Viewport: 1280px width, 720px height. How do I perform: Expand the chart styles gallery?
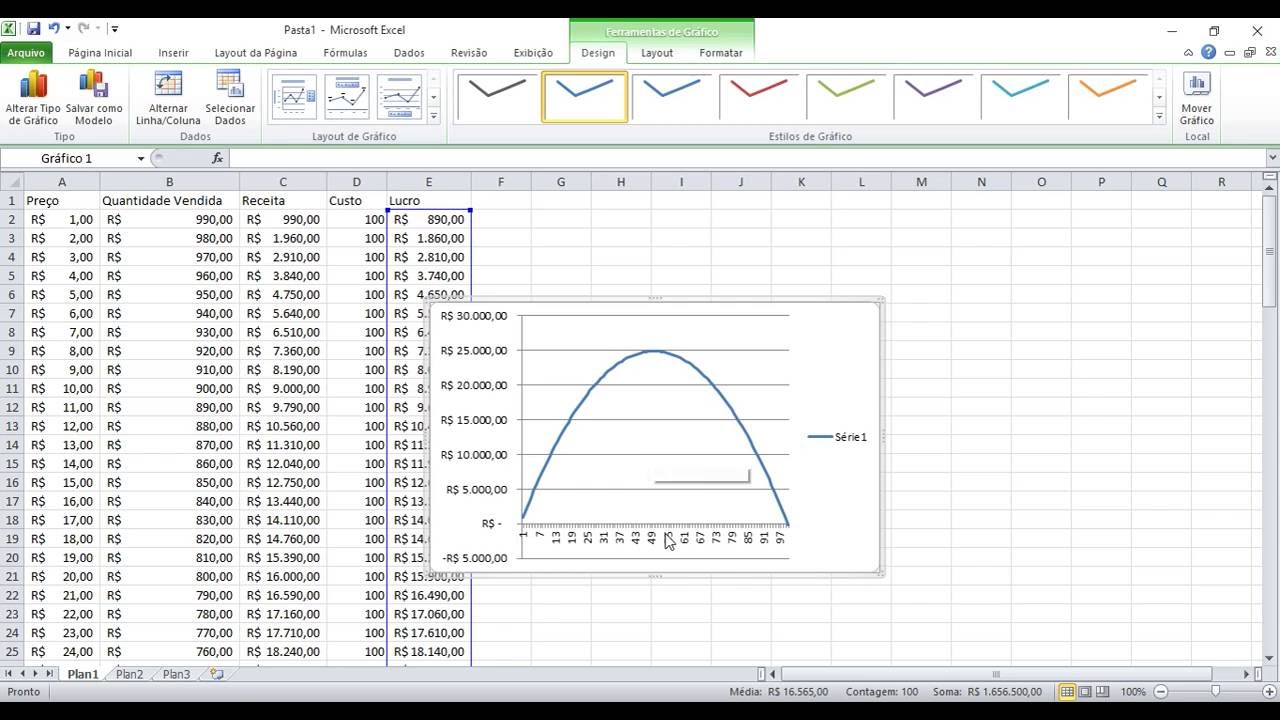pyautogui.click(x=1159, y=116)
